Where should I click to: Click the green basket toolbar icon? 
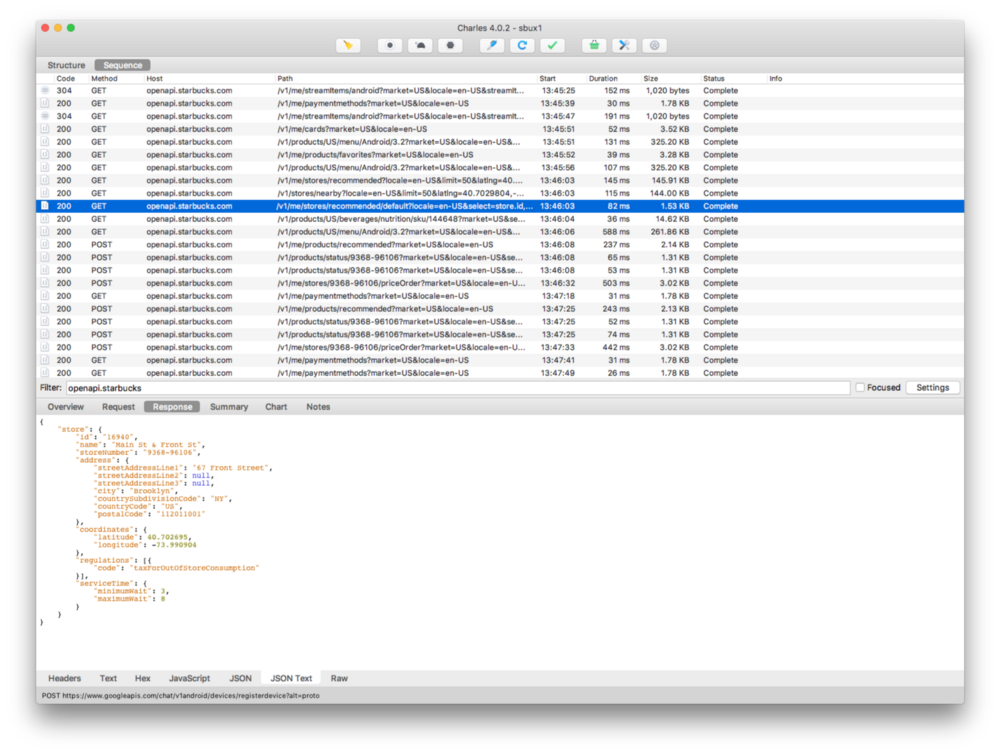tap(594, 45)
